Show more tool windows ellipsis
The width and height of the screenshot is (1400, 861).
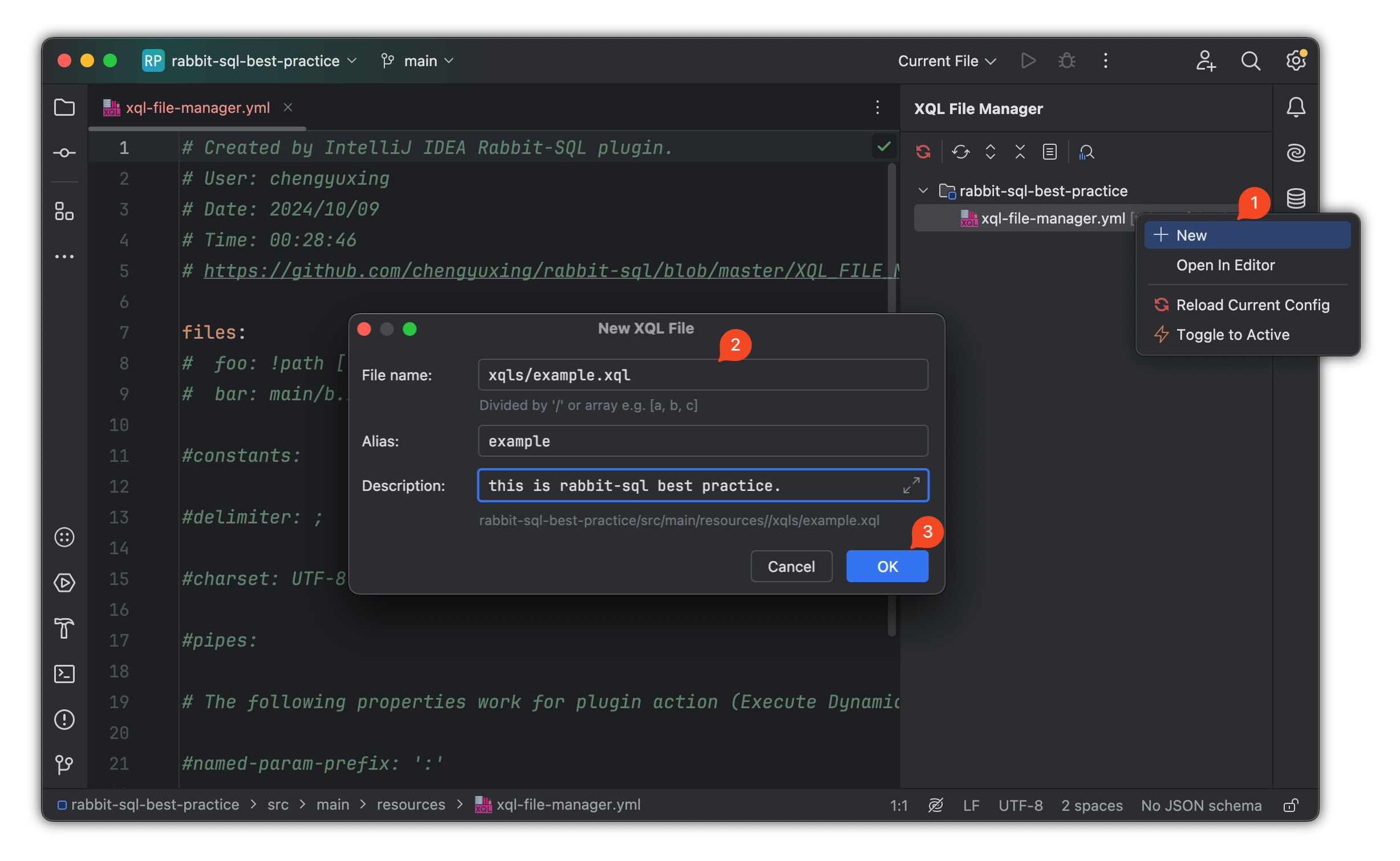click(x=64, y=257)
